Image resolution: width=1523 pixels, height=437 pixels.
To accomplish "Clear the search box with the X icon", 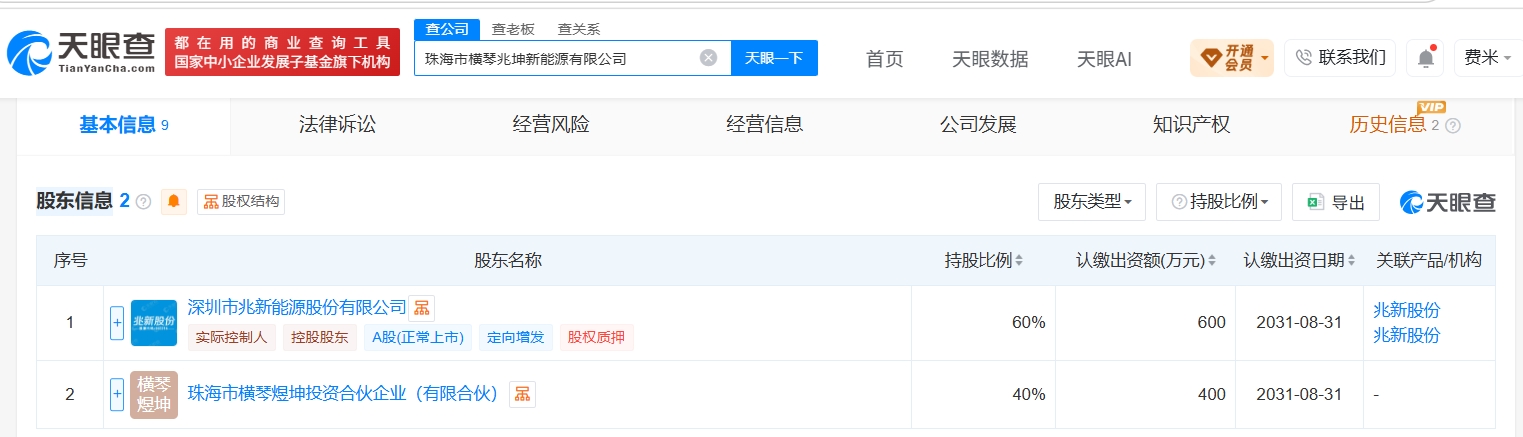I will [708, 58].
